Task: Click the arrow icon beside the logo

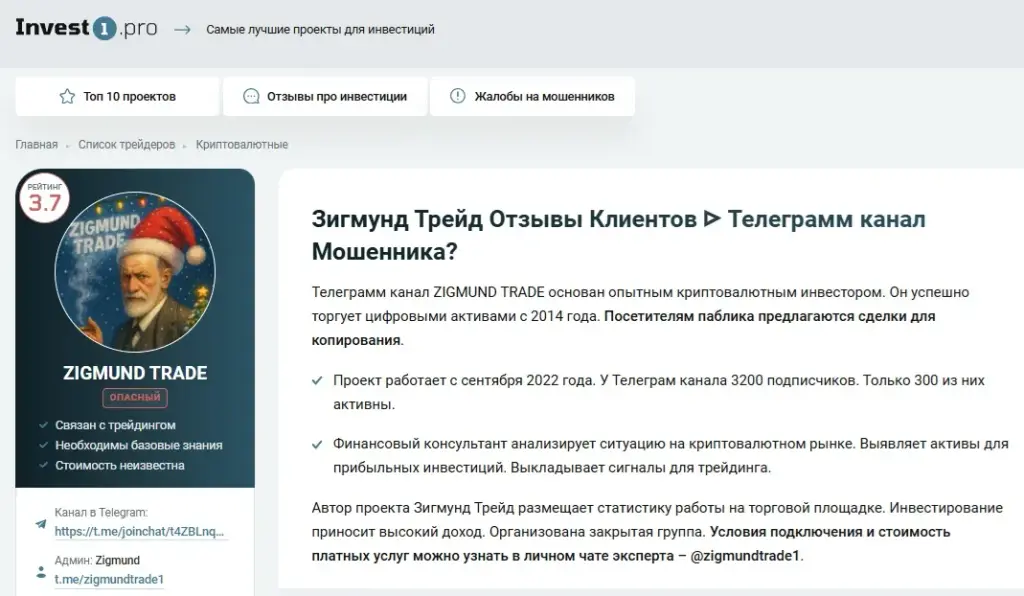Action: (x=182, y=29)
